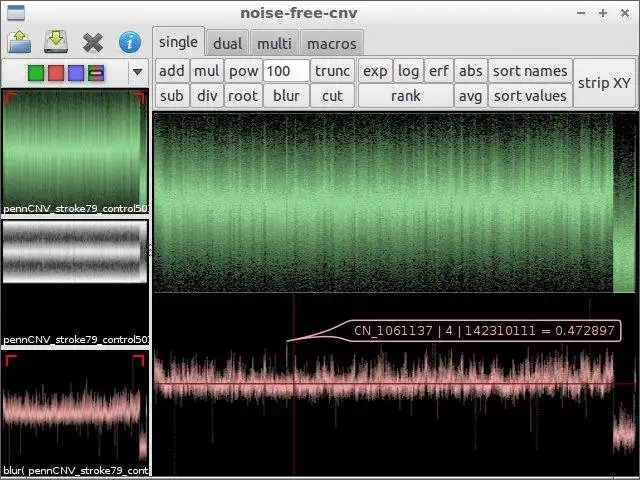Click the sub button

[x=172, y=96]
